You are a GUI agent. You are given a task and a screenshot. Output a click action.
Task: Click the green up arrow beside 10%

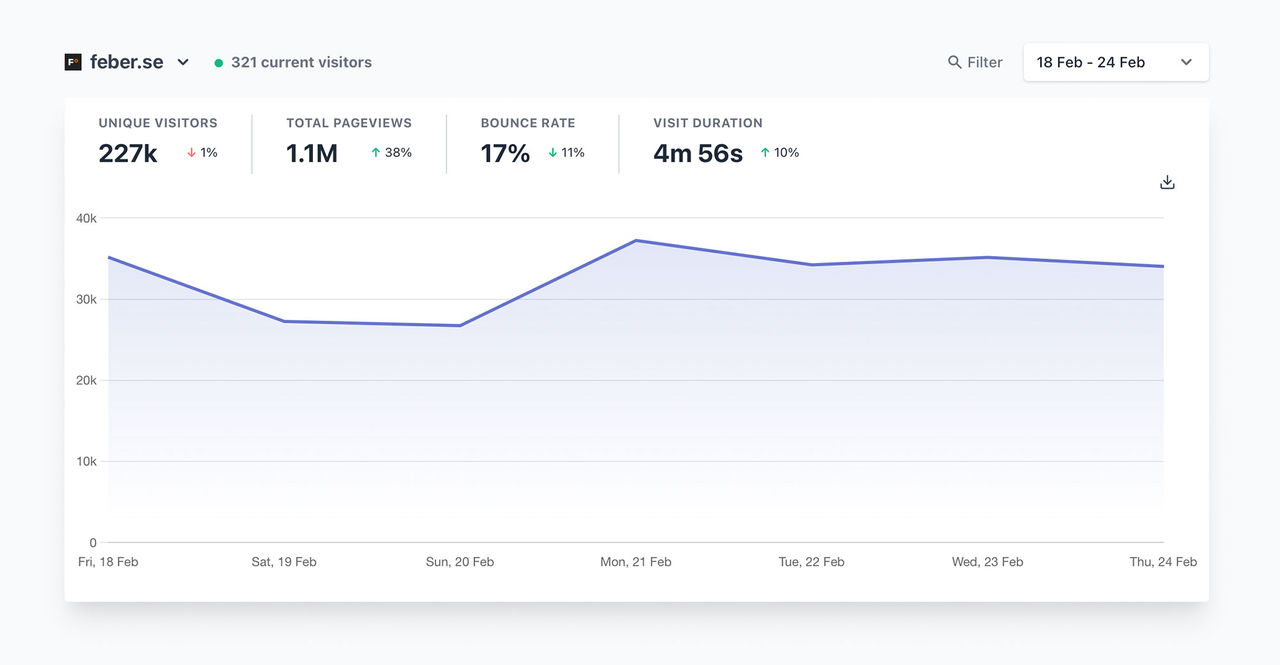pos(766,153)
